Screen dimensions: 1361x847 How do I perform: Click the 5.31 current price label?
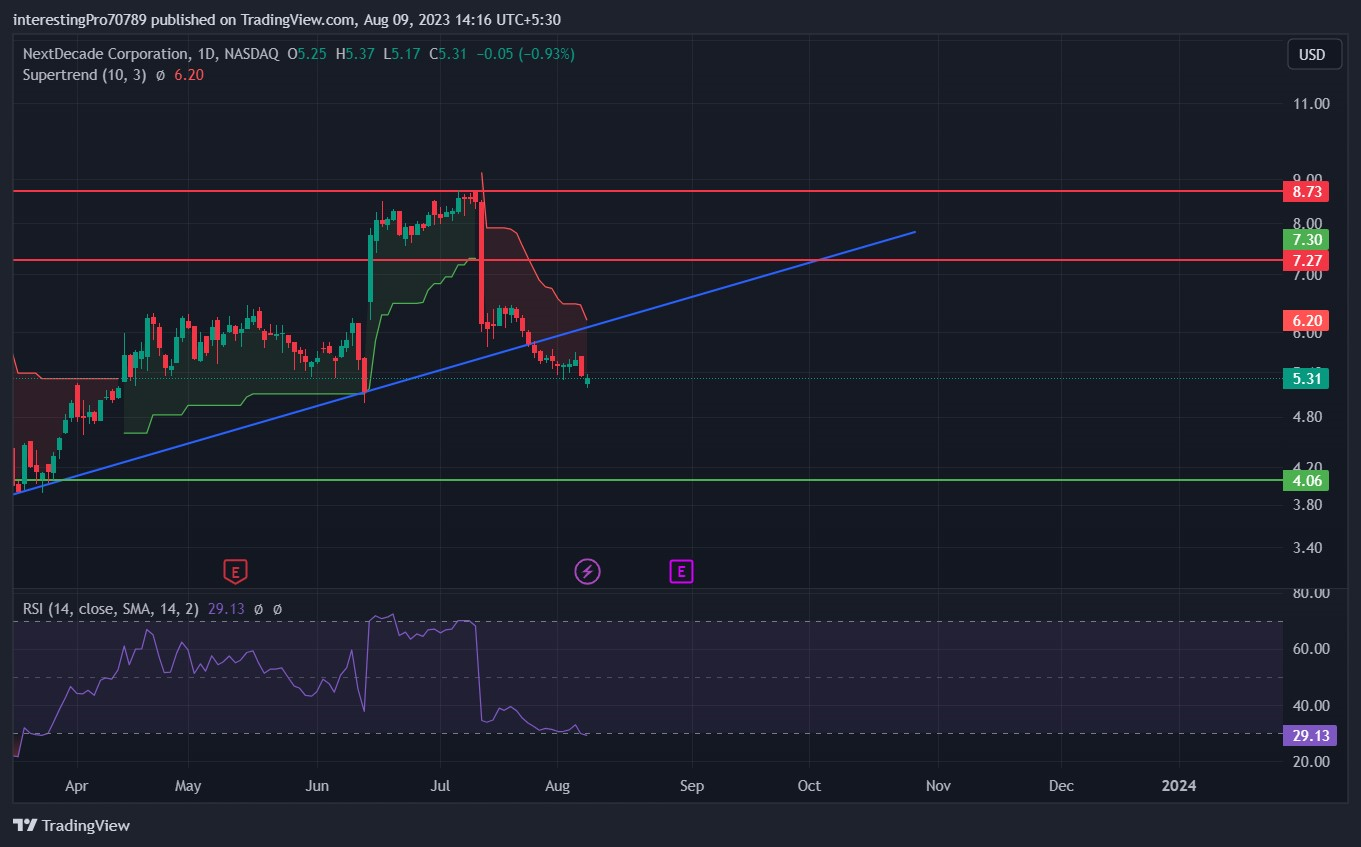click(1308, 378)
